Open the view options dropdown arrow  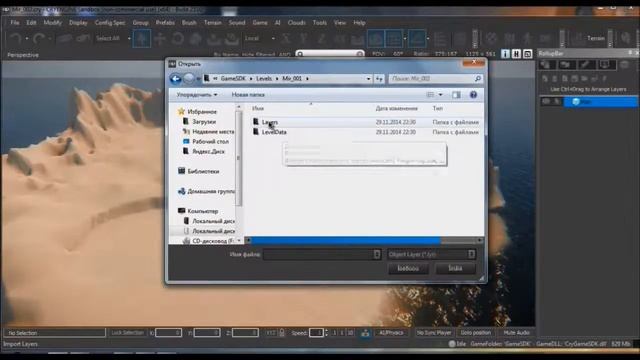click(440, 95)
